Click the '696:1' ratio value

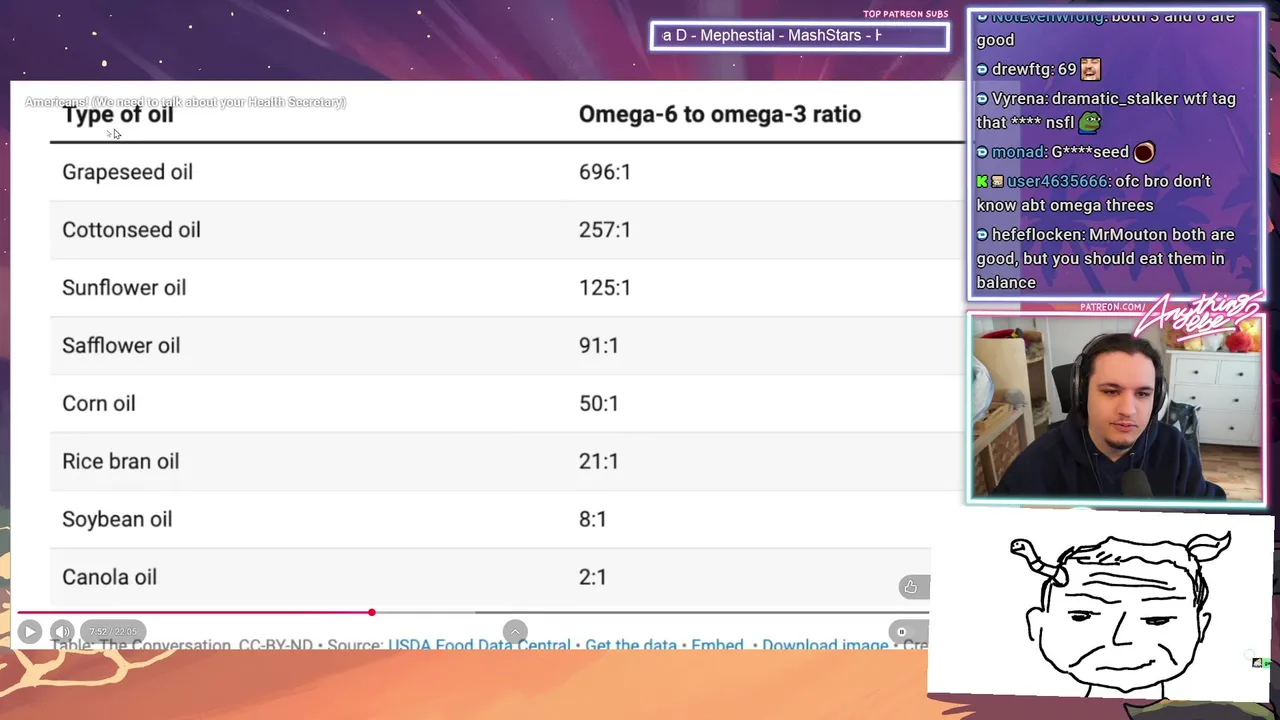click(605, 172)
